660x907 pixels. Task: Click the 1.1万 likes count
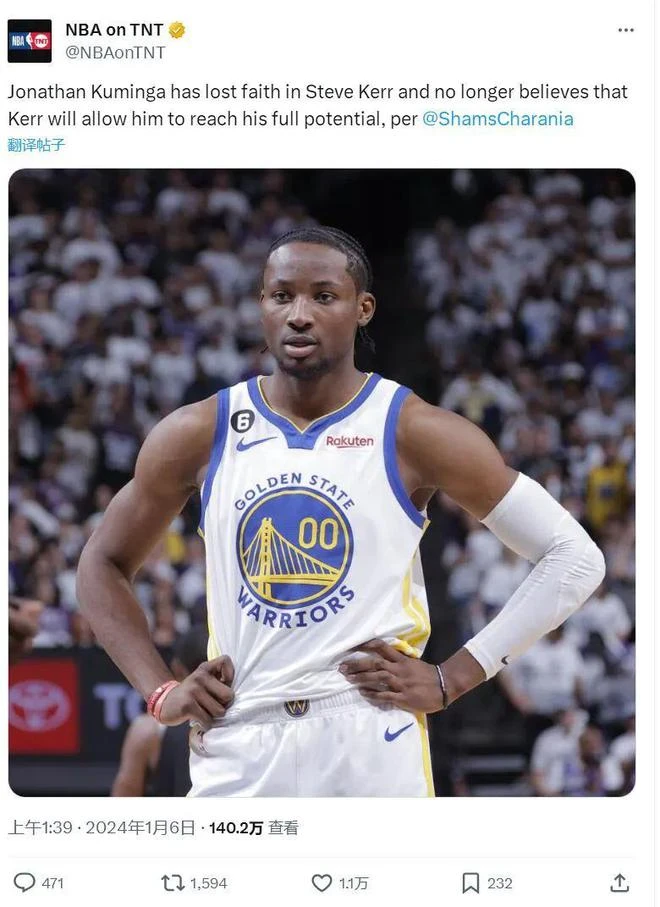pos(353,883)
